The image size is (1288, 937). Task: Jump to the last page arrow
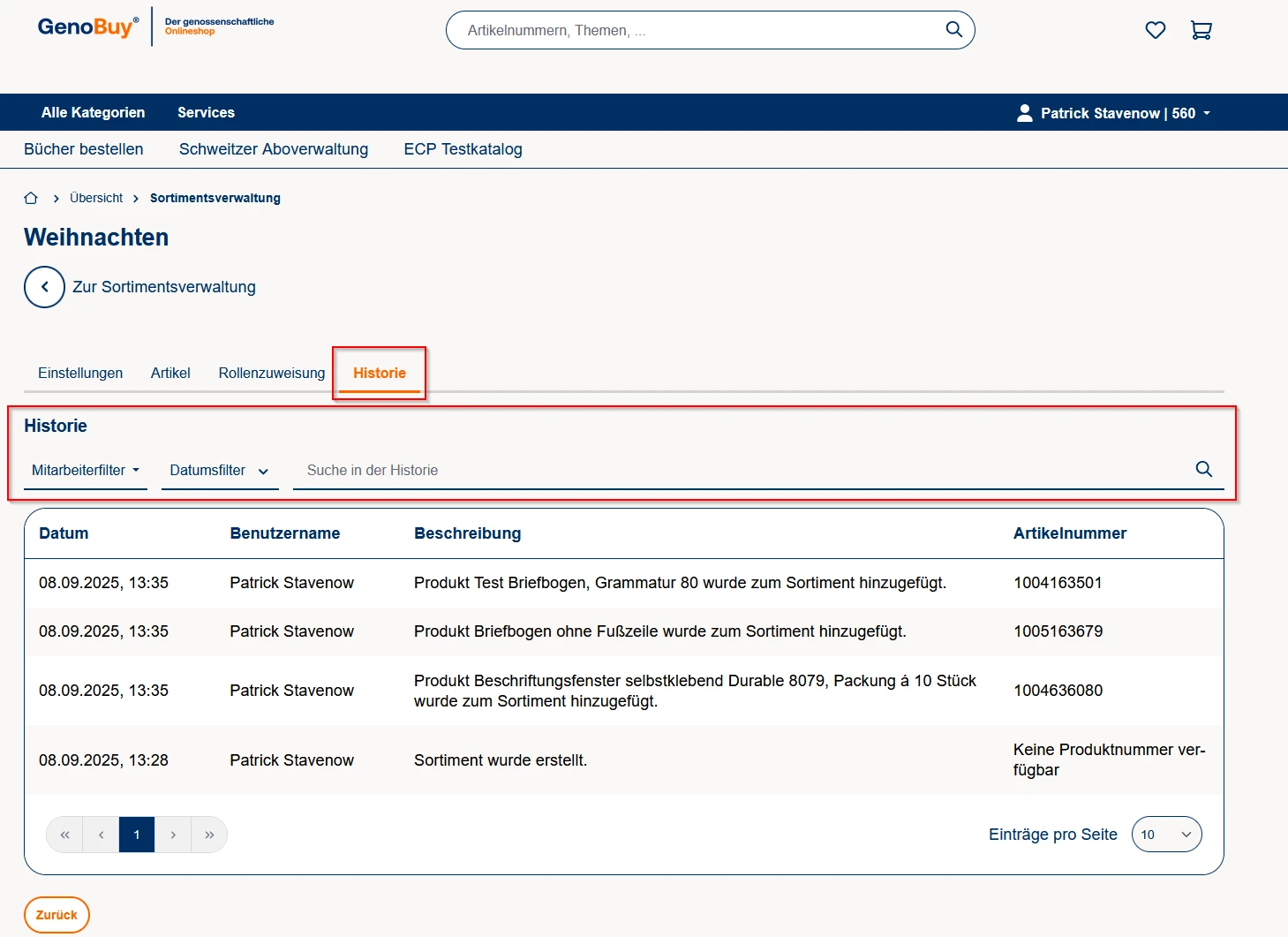[x=209, y=835]
